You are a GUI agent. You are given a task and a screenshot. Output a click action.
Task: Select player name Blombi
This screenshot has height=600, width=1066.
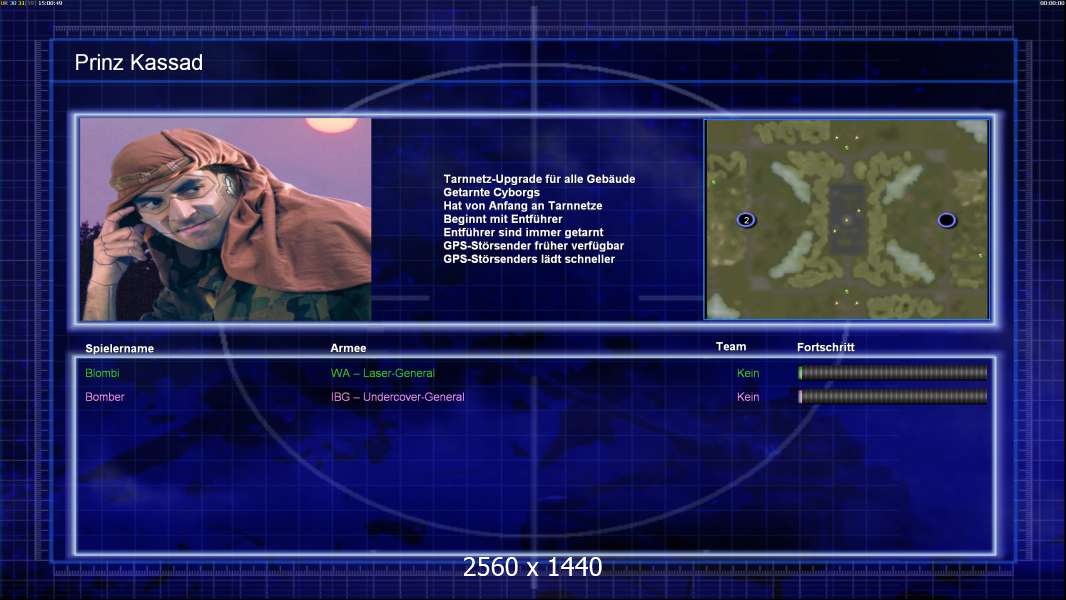point(102,373)
